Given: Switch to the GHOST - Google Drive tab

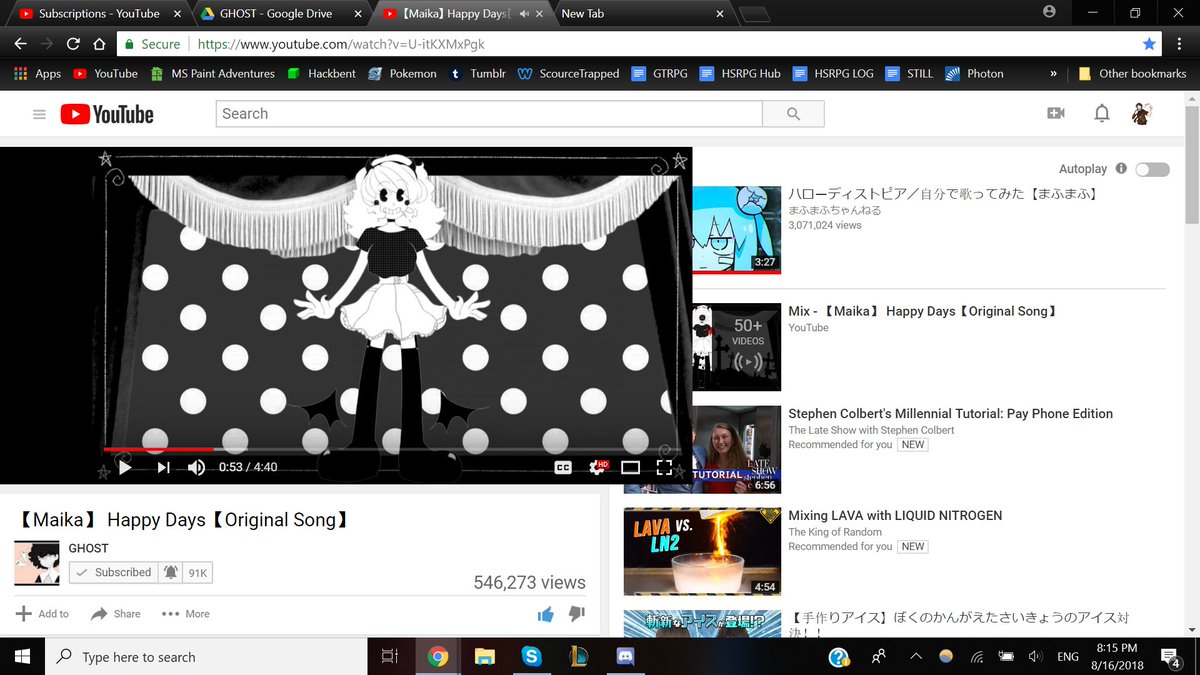Looking at the screenshot, I should click(276, 13).
